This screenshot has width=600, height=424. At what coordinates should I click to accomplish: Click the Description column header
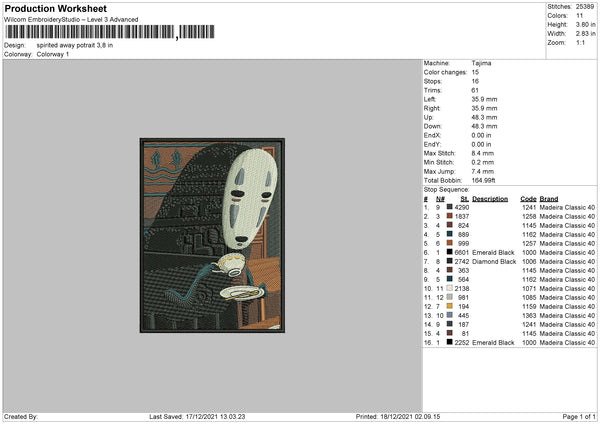click(490, 199)
